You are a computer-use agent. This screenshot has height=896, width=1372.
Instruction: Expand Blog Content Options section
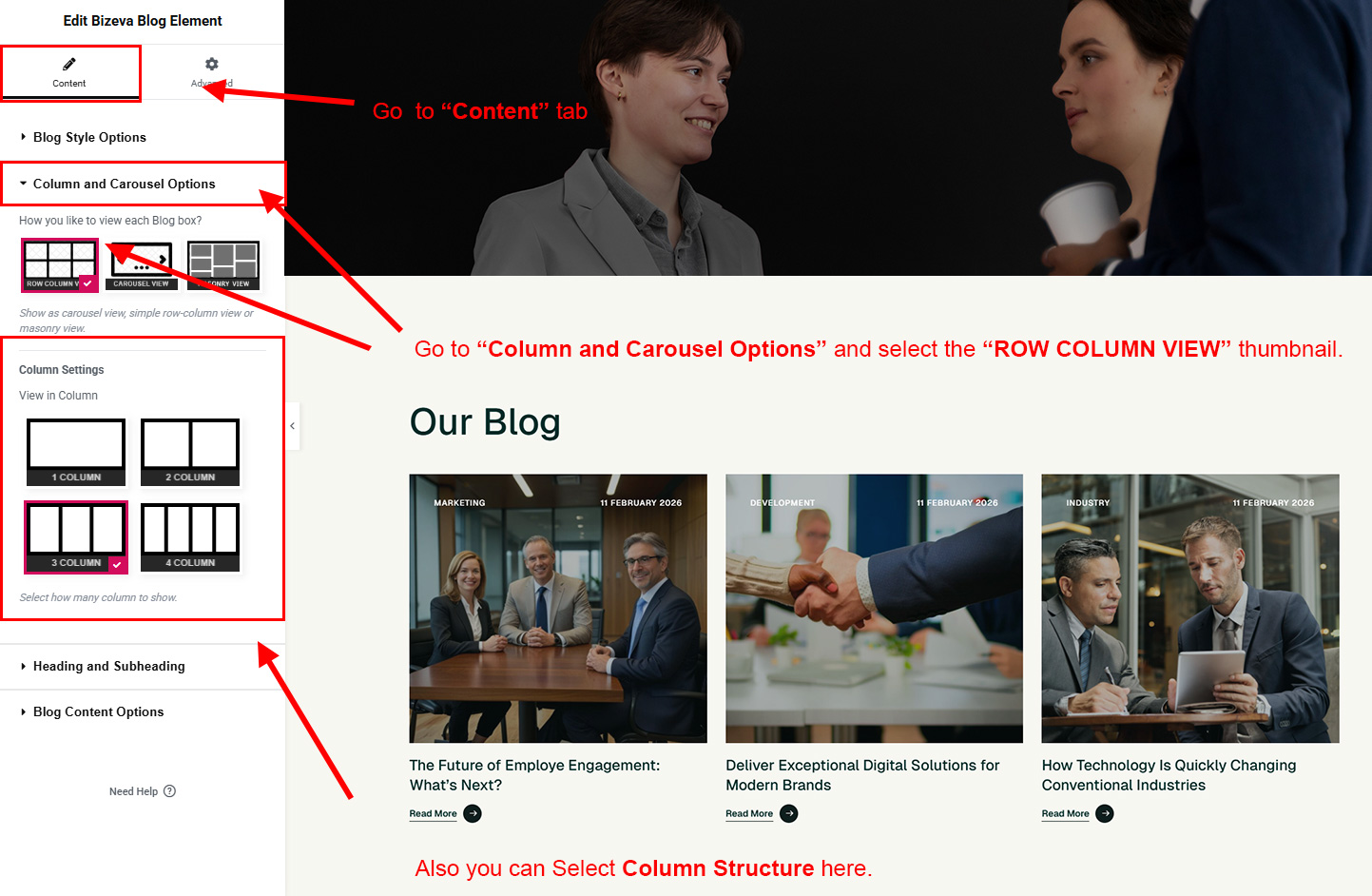tap(98, 711)
